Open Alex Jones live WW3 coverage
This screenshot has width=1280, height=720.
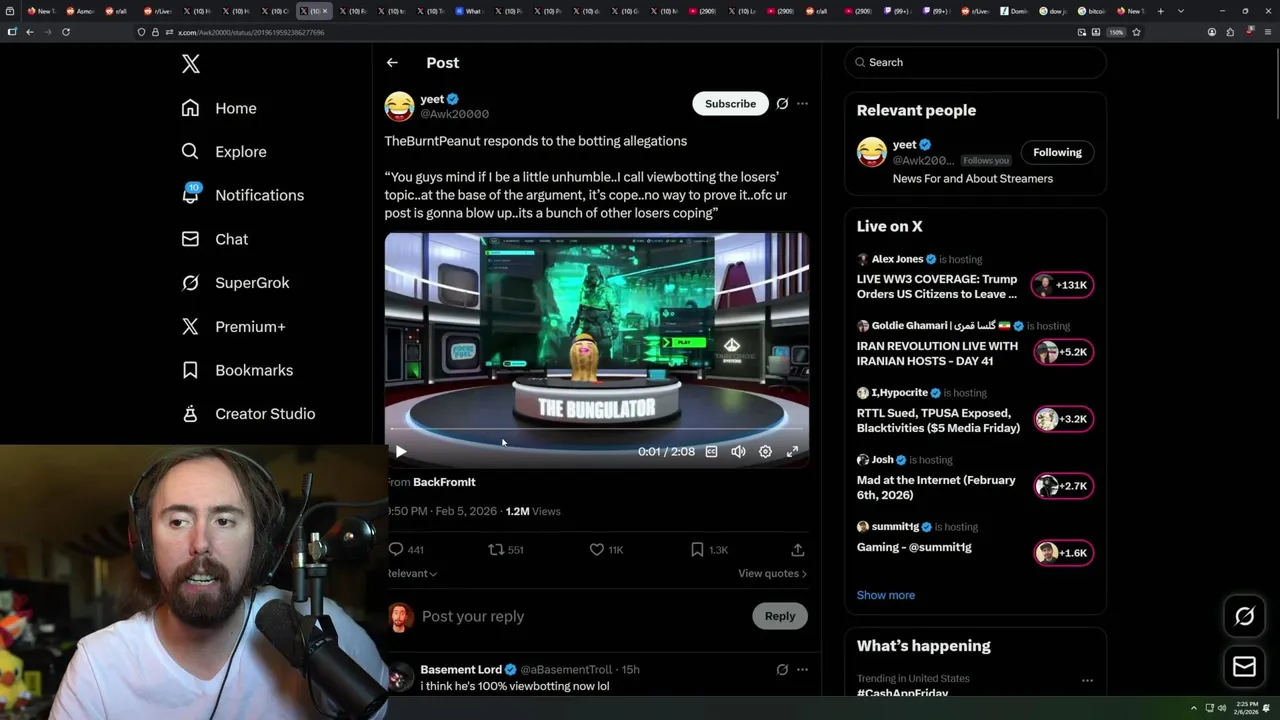point(937,287)
